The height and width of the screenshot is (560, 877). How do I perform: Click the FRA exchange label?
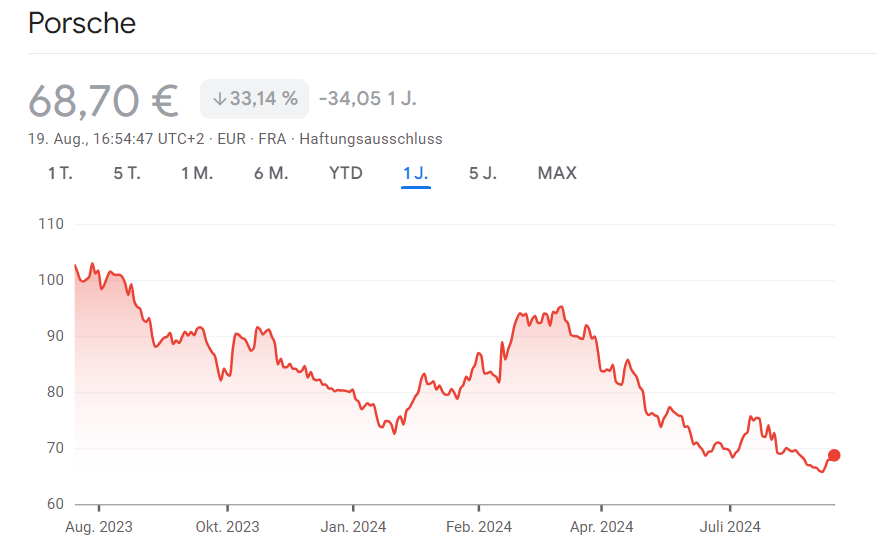tap(272, 139)
